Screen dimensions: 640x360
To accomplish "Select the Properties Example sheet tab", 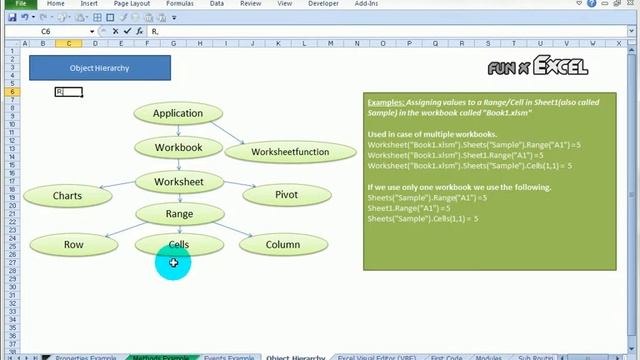I will point(86,357).
